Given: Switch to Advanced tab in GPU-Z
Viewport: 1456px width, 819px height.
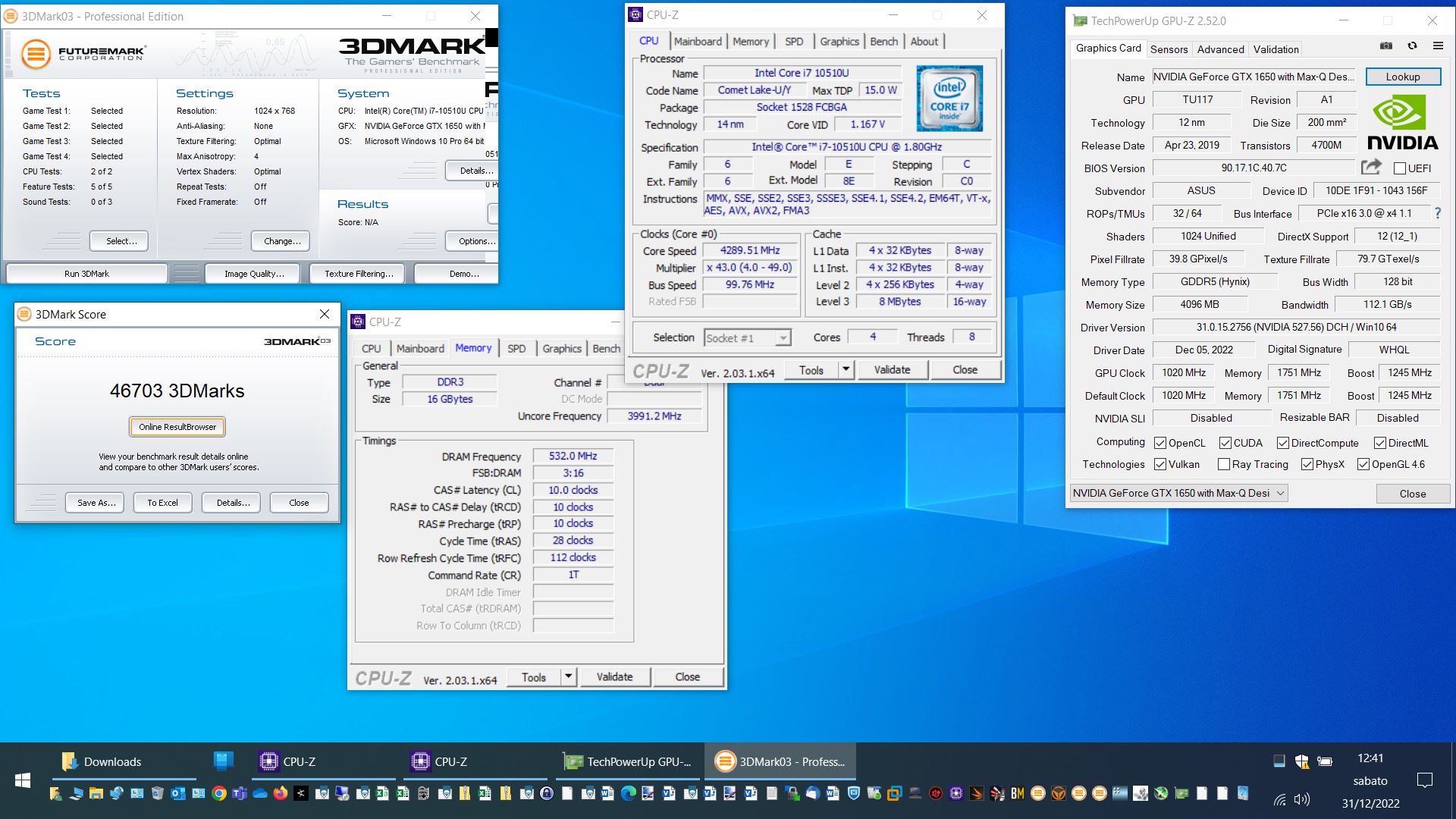Looking at the screenshot, I should click(1220, 49).
